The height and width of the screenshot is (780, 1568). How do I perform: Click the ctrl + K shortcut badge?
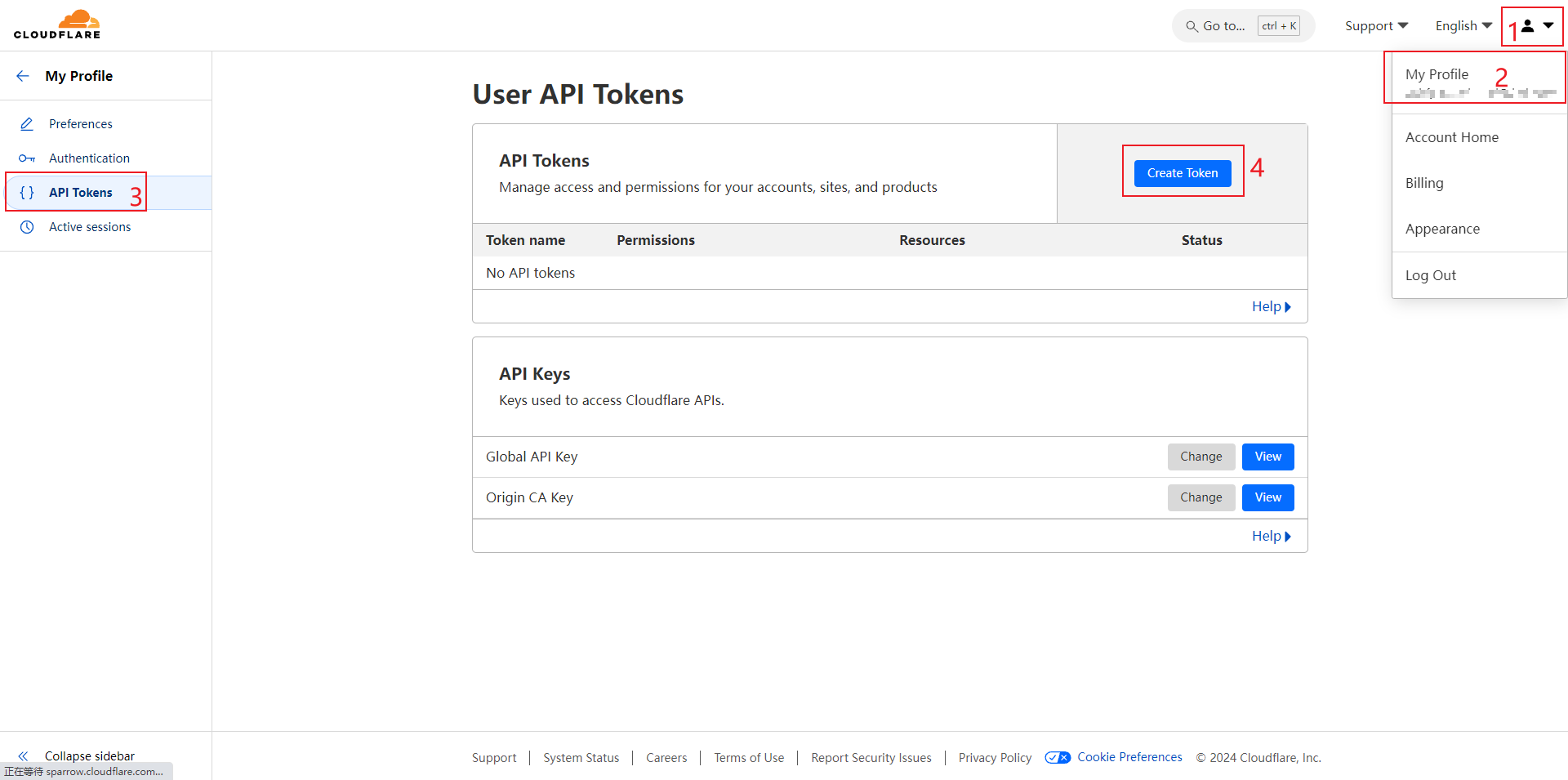click(x=1279, y=26)
